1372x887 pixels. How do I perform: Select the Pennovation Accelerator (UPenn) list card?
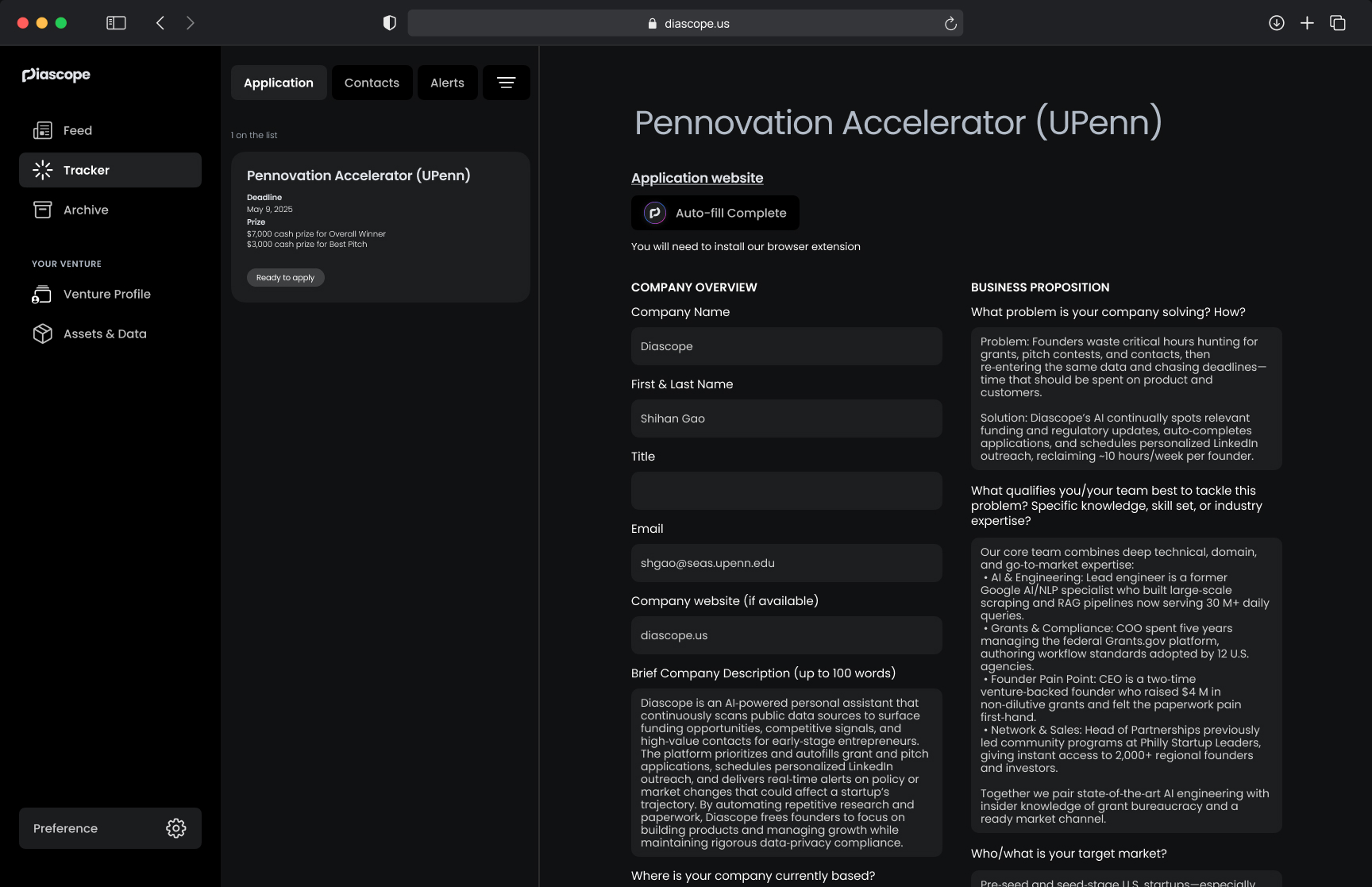pos(380,227)
